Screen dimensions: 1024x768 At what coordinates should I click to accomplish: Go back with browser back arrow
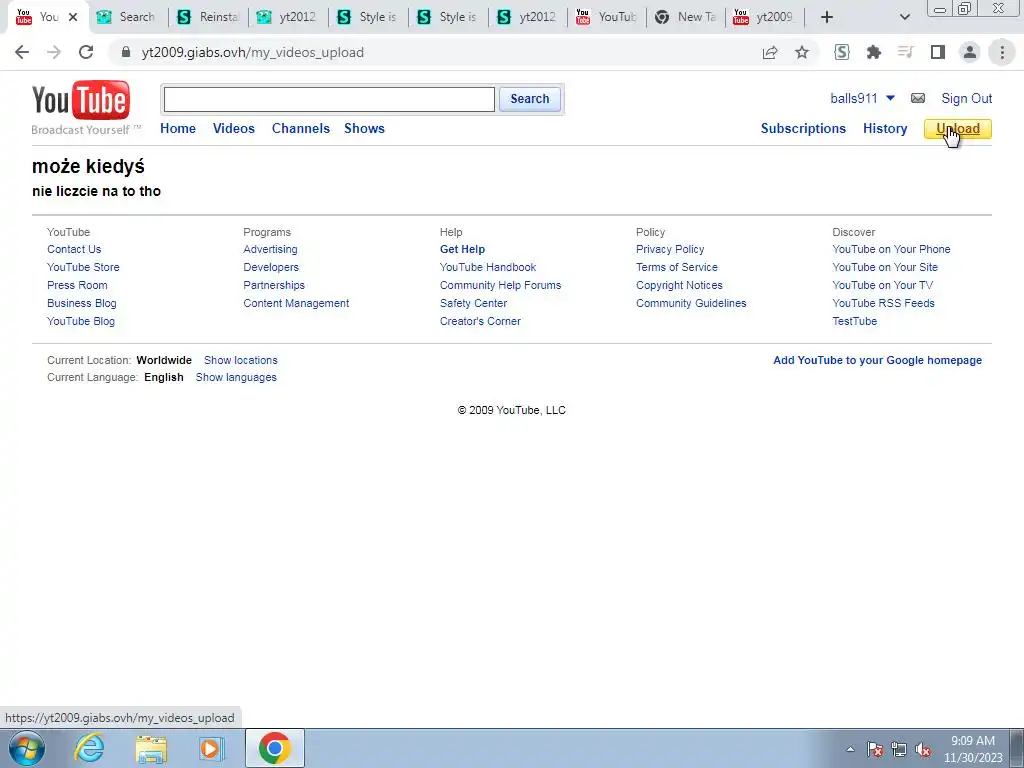point(22,52)
